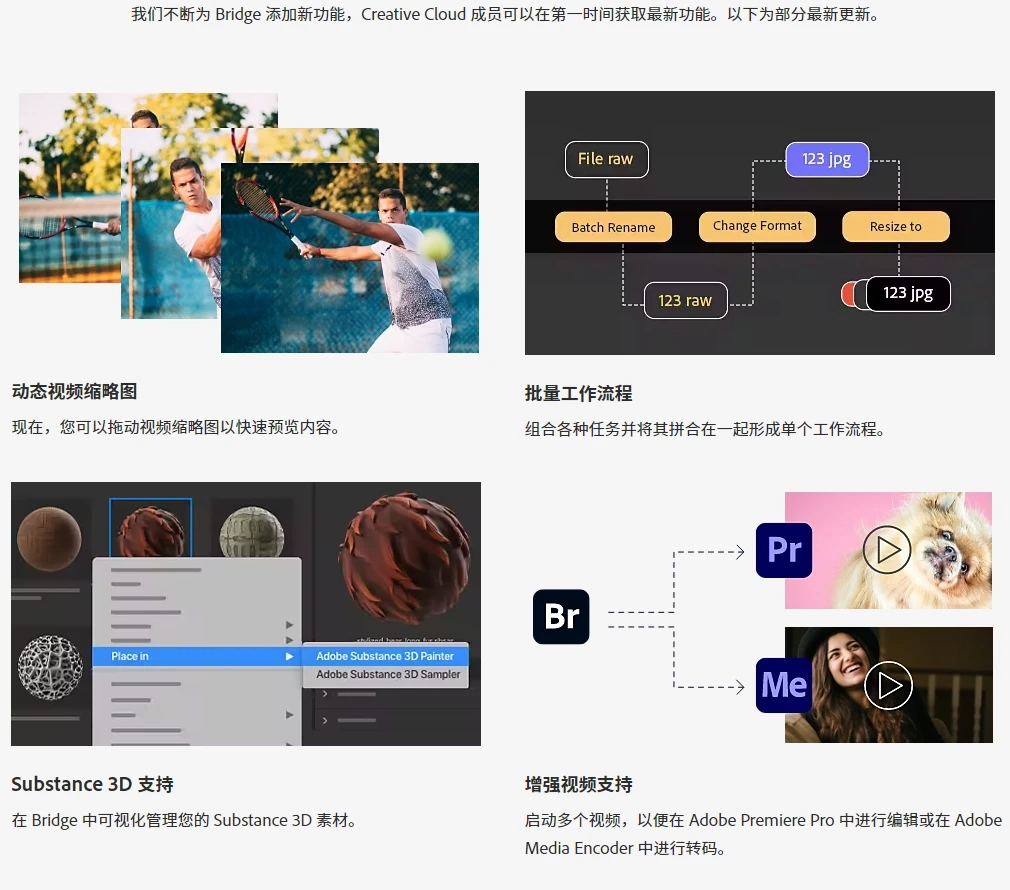Click the Change Format button
This screenshot has width=1010, height=890.
point(757,226)
